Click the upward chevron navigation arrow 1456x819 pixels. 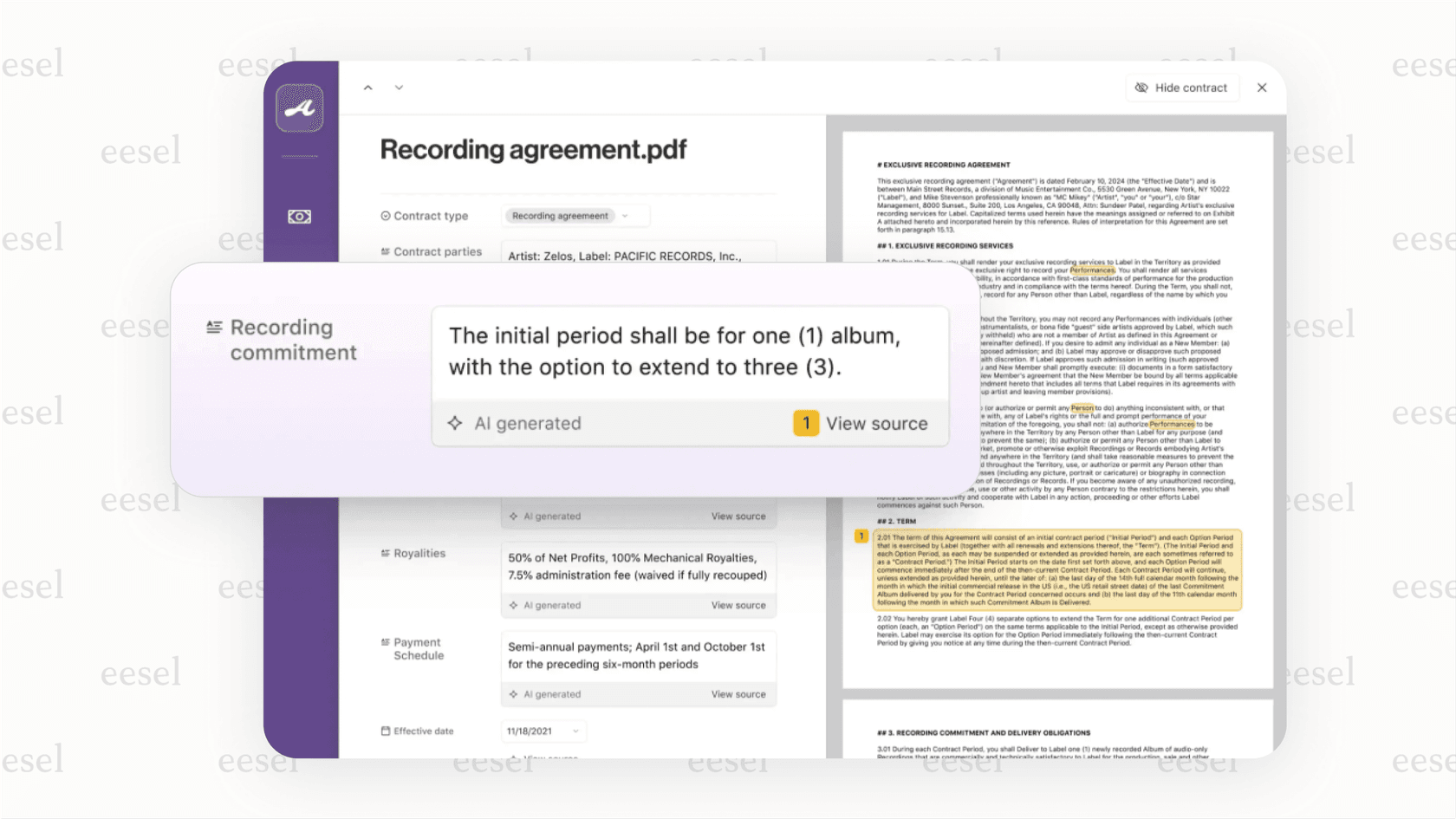point(367,87)
